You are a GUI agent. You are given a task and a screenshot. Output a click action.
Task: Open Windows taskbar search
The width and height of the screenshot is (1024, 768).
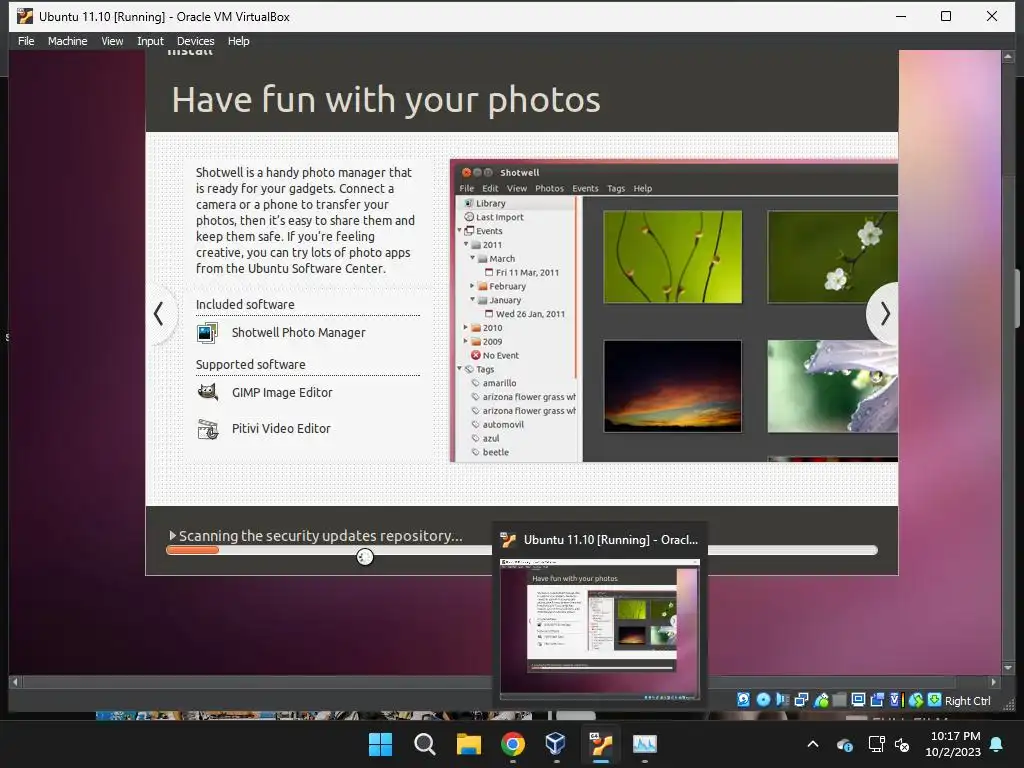click(x=424, y=744)
